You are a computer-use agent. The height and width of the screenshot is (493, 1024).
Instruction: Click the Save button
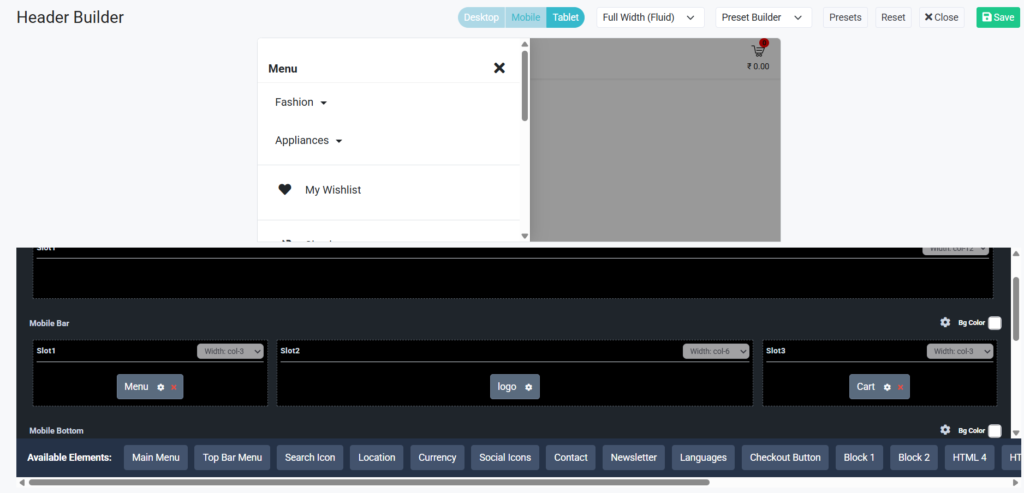(997, 18)
